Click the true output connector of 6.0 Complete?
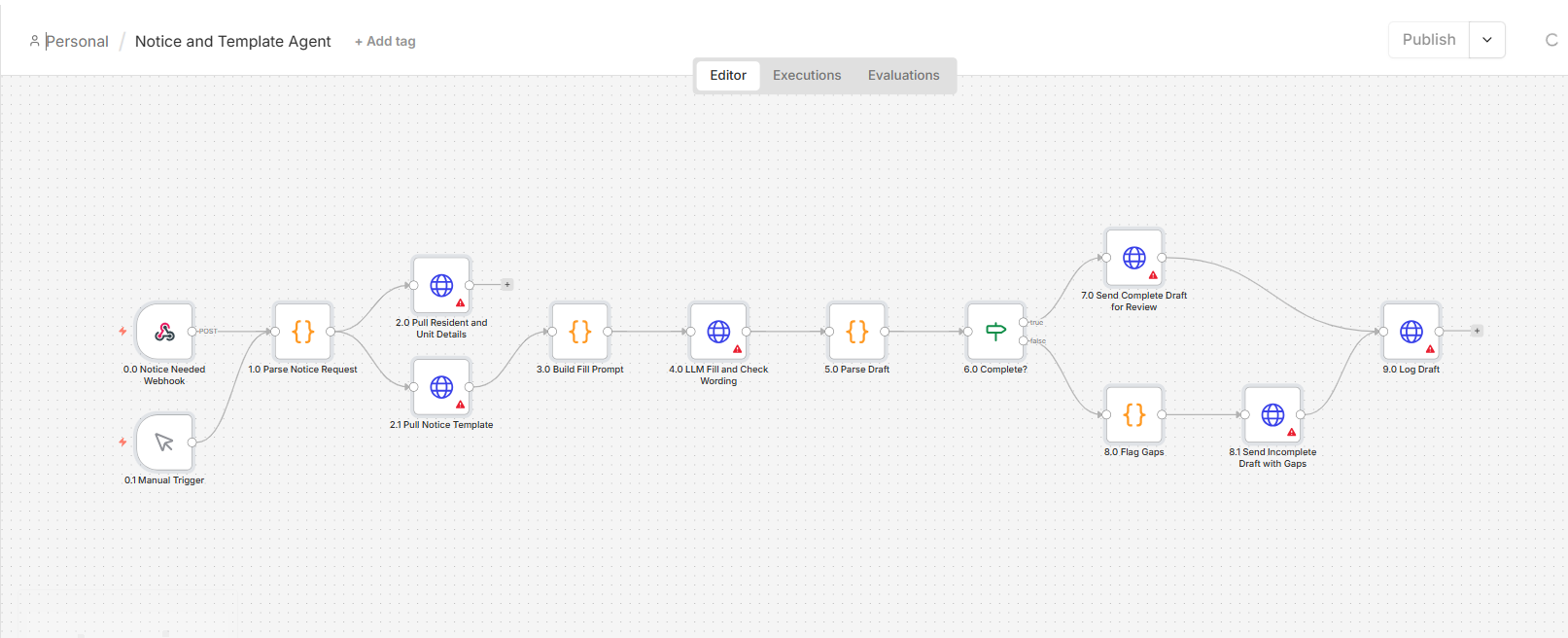1568x638 pixels. [1024, 322]
